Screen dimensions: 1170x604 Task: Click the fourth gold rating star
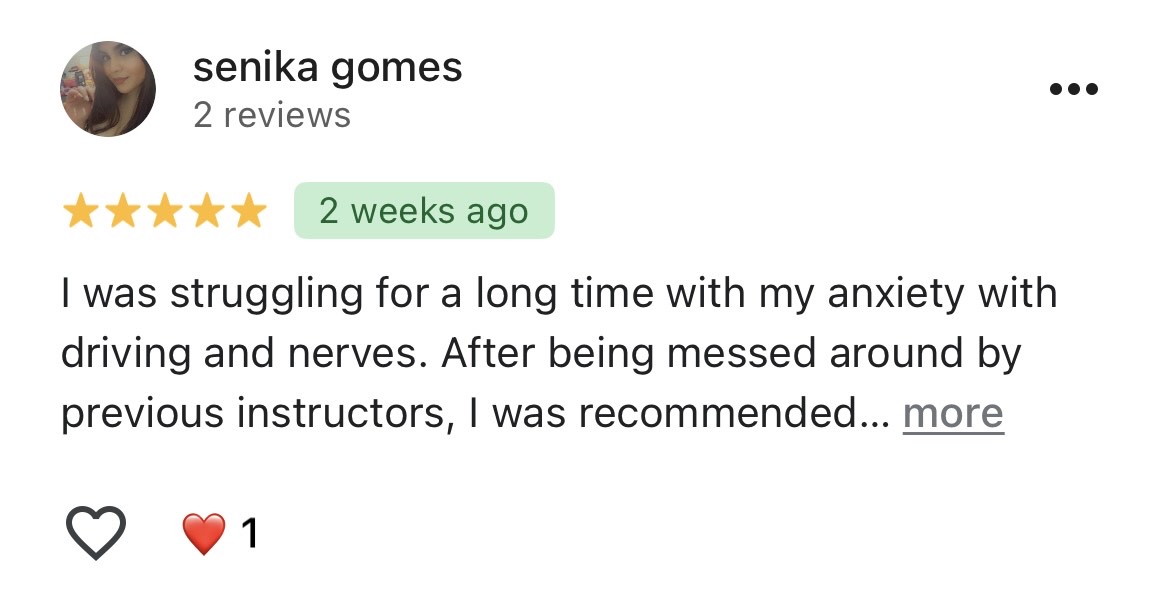click(x=206, y=212)
